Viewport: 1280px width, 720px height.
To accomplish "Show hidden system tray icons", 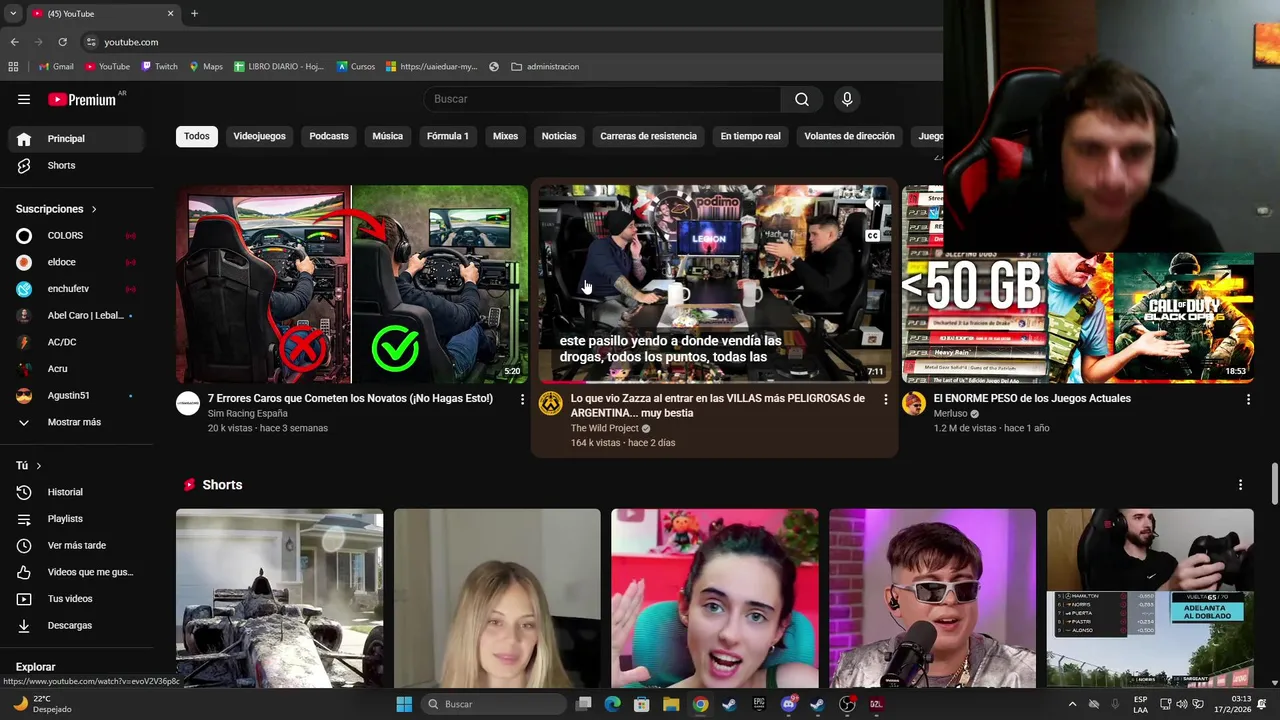I will click(x=1072, y=704).
